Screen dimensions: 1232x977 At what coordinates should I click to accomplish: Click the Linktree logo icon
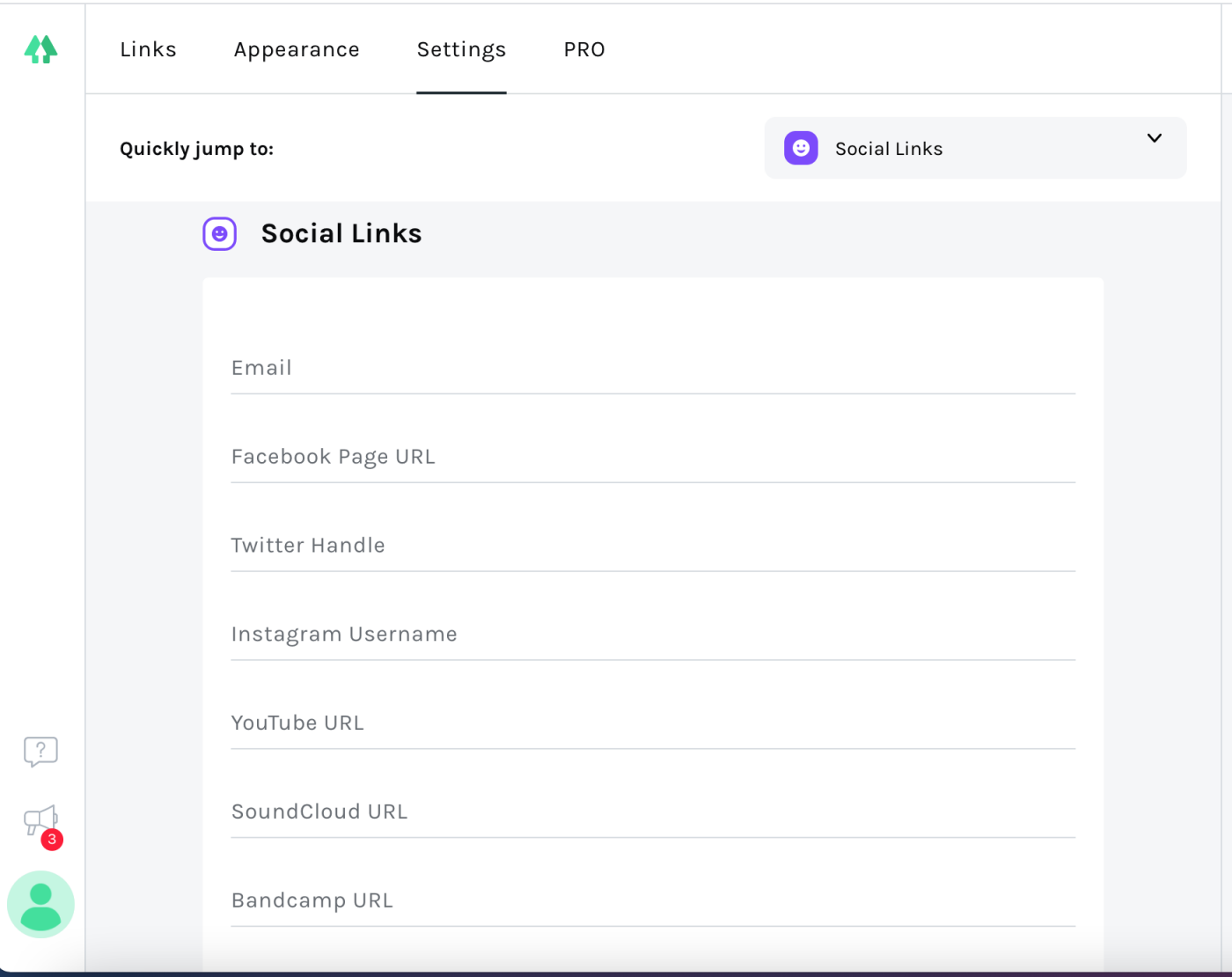tap(40, 49)
